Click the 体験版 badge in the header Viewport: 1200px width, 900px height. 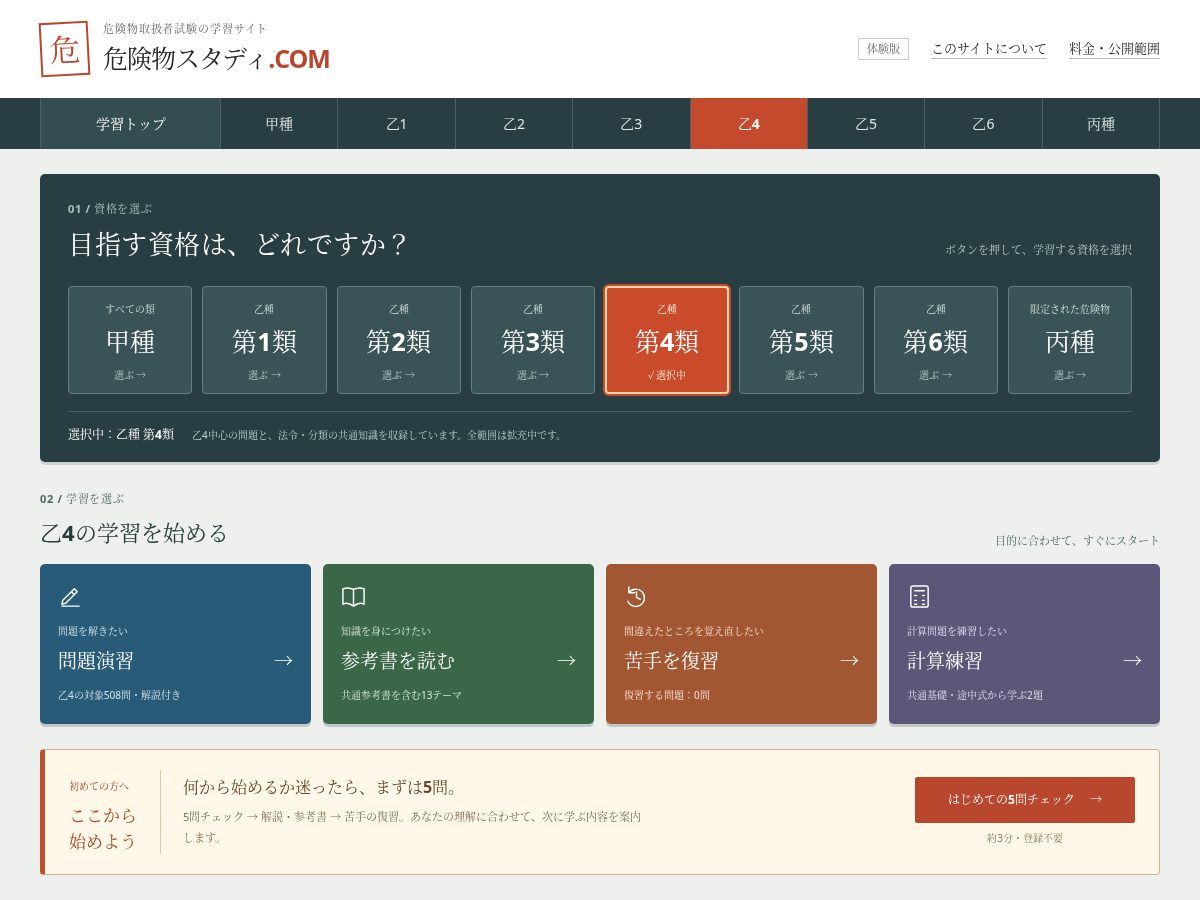click(x=883, y=48)
